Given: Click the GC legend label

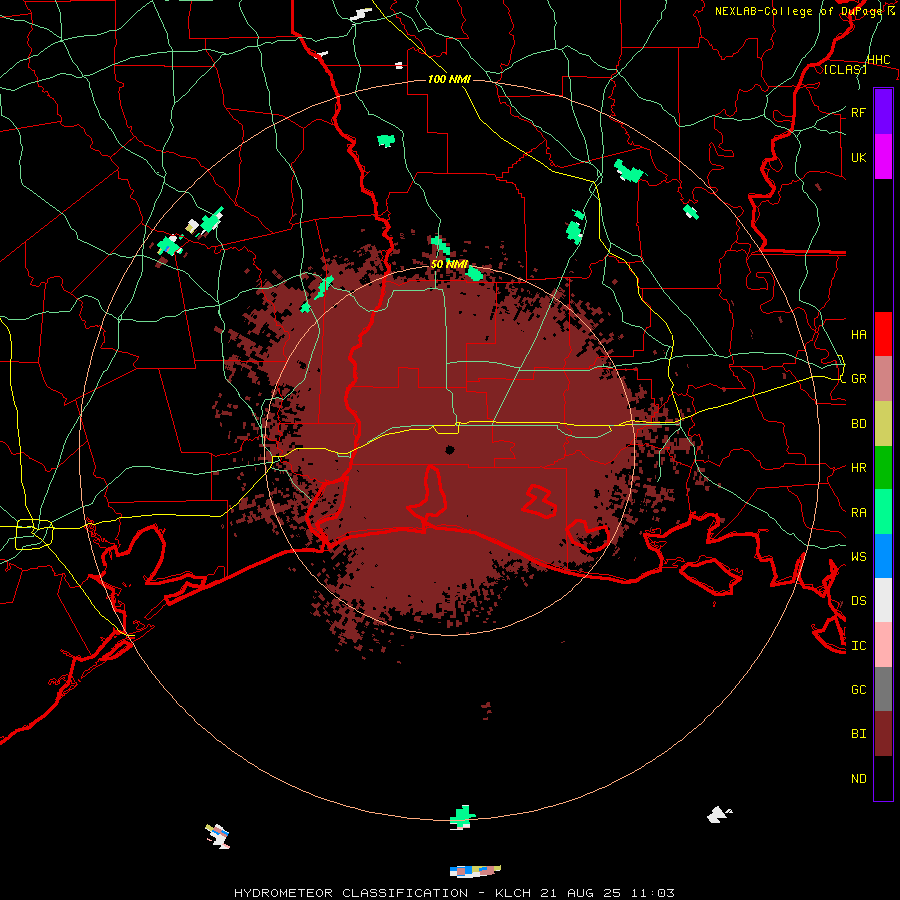Looking at the screenshot, I should pos(858,689).
